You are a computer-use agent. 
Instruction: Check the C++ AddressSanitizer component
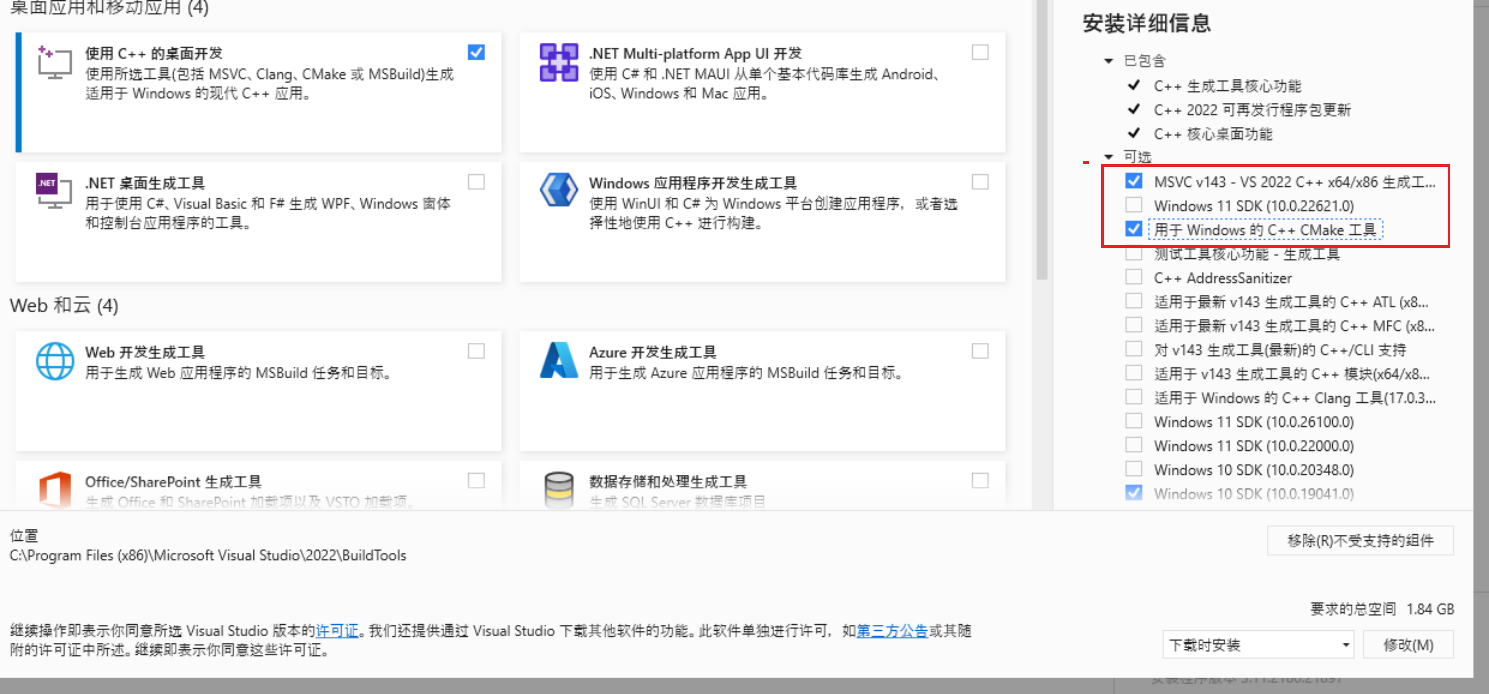(x=1133, y=278)
